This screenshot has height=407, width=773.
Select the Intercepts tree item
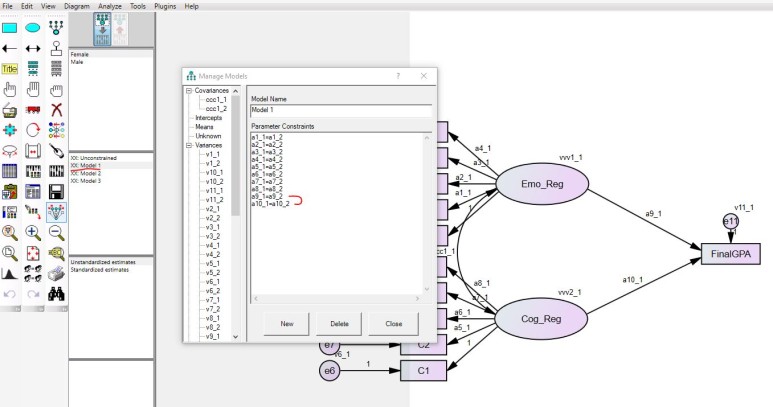pos(209,118)
